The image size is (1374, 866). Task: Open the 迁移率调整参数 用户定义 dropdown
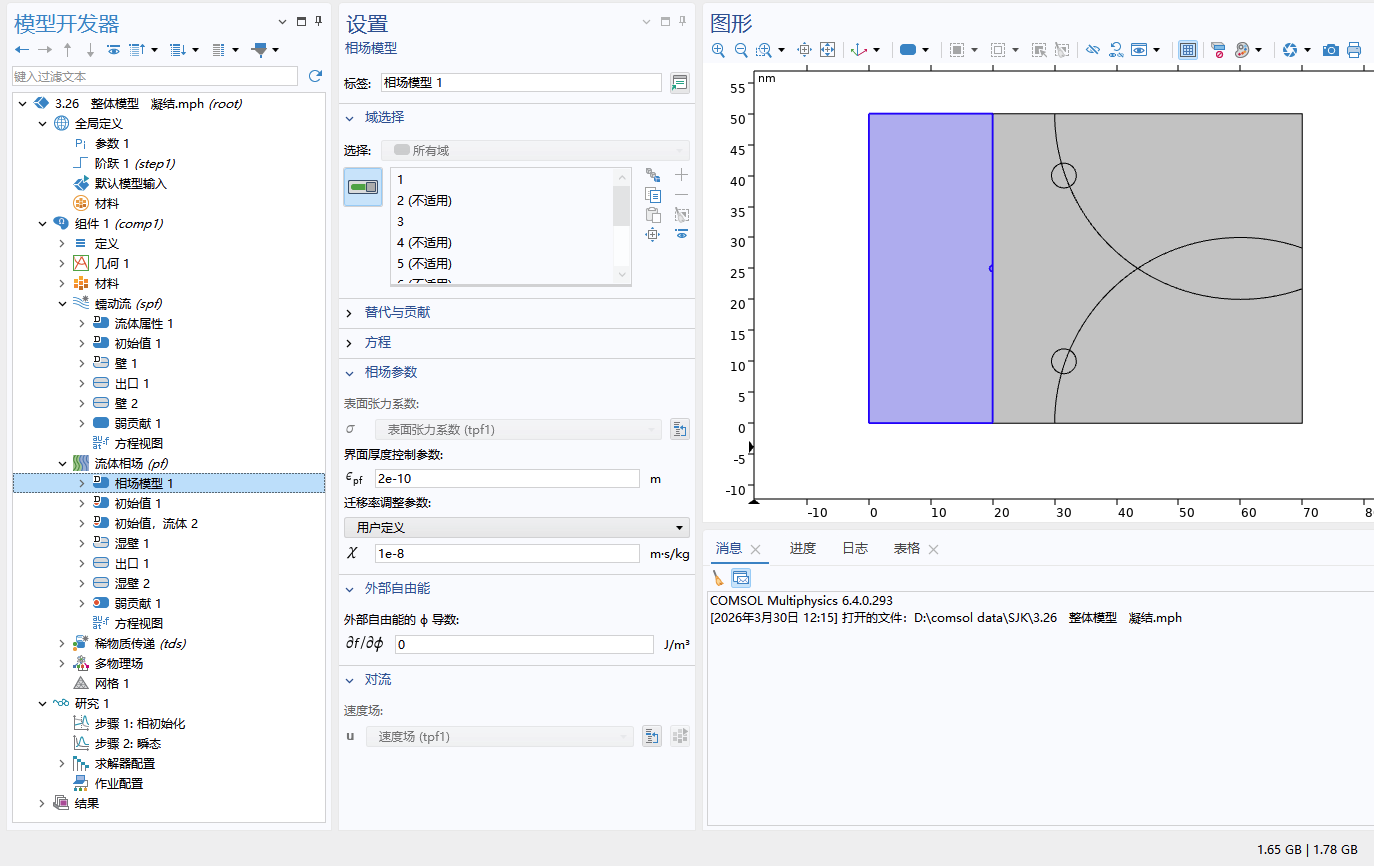(x=516, y=527)
